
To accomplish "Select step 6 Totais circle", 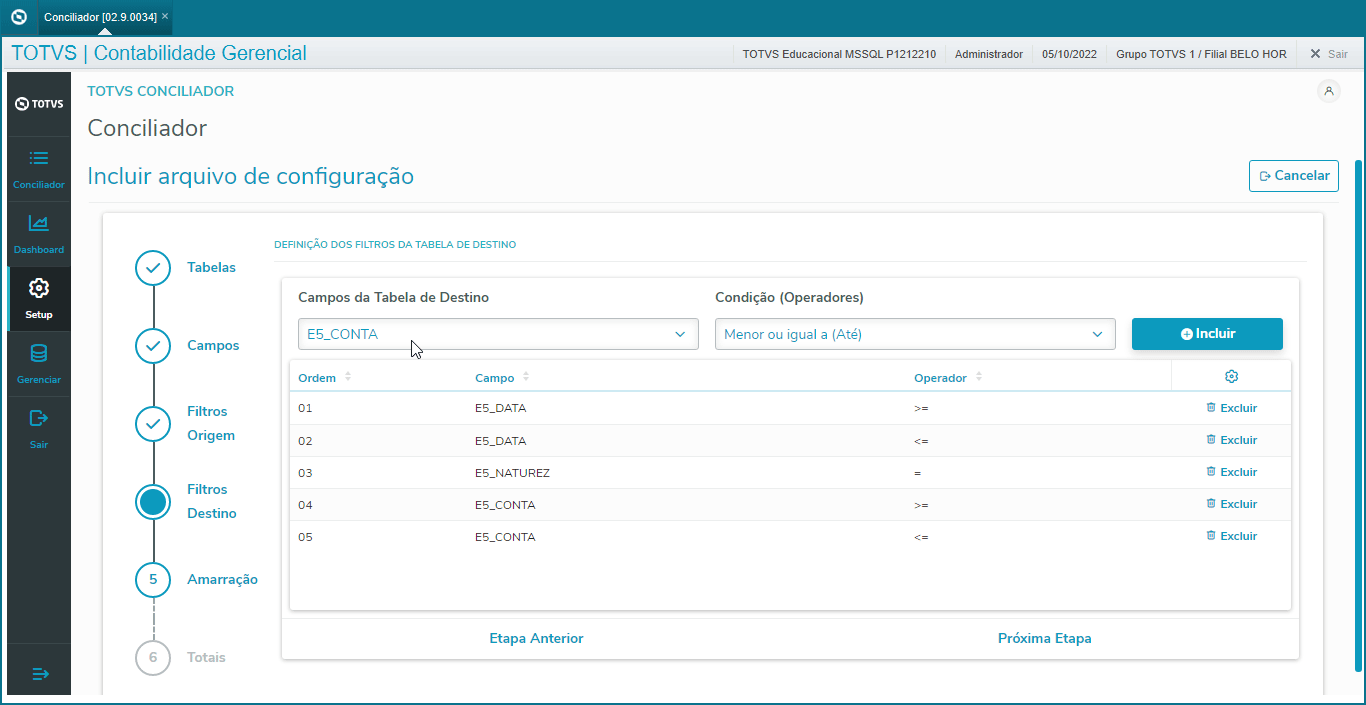I will coord(153,657).
